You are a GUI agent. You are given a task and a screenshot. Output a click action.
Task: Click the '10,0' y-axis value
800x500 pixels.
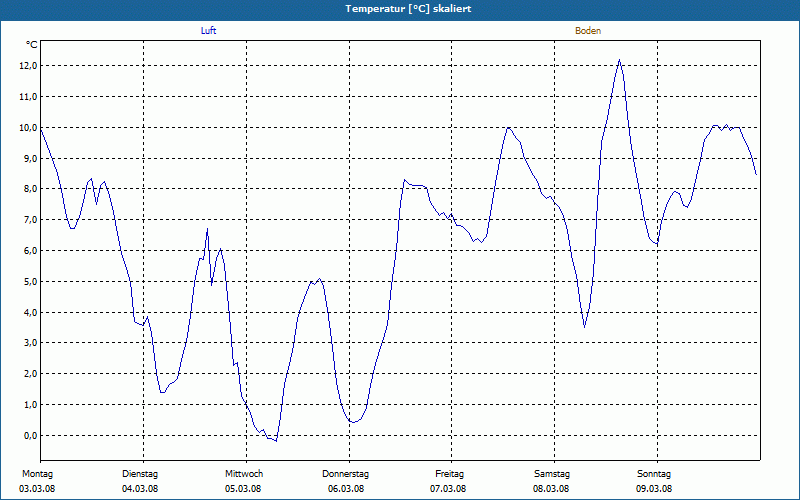tap(28, 128)
